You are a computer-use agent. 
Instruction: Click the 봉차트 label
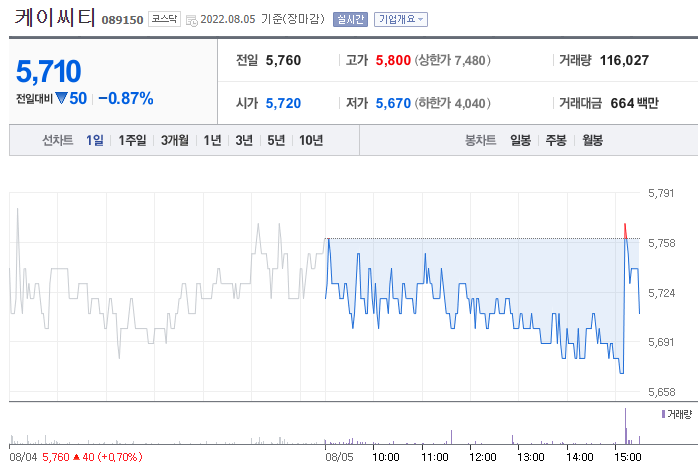point(480,141)
